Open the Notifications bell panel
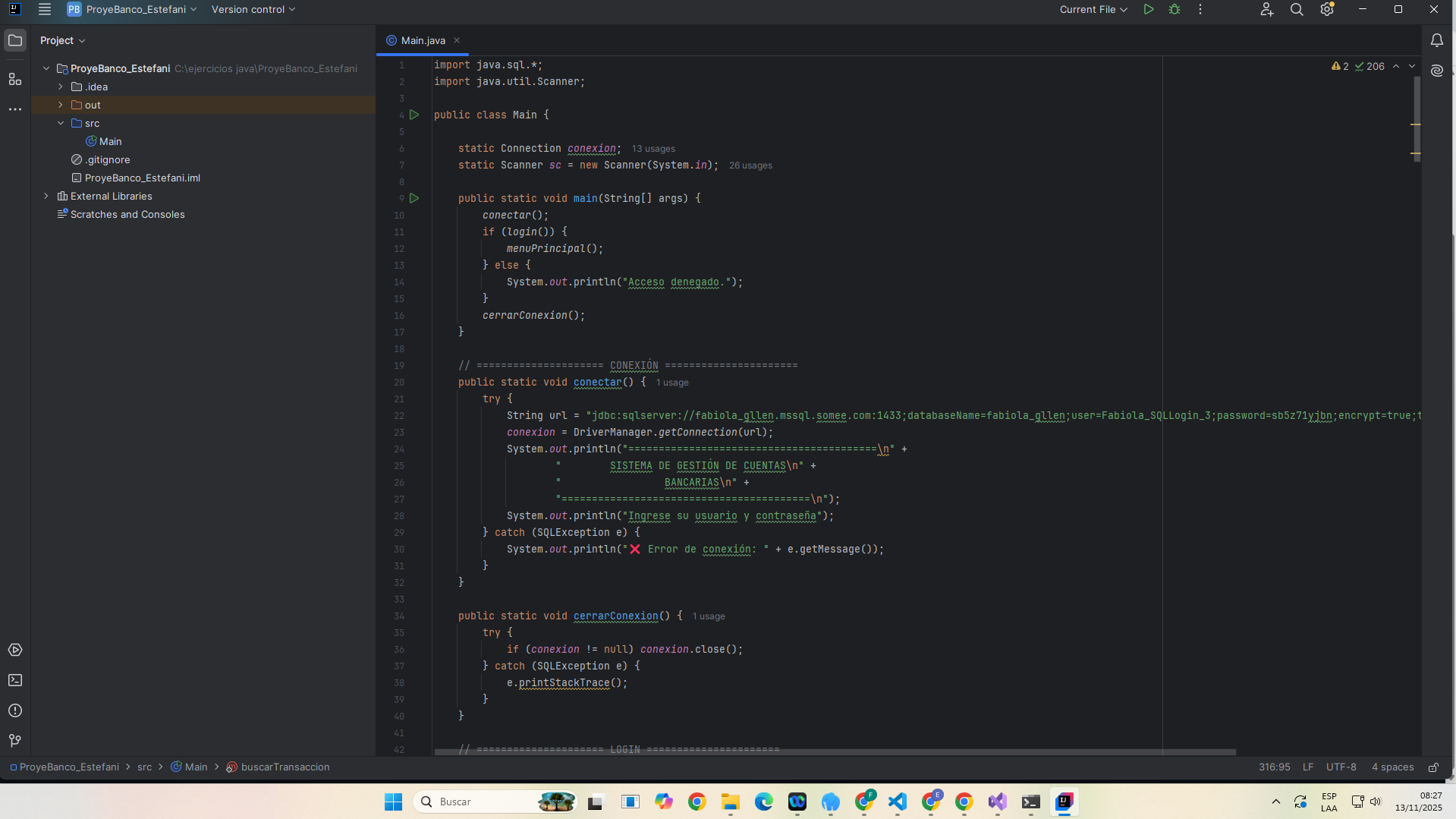The height and width of the screenshot is (819, 1456). 1436,40
